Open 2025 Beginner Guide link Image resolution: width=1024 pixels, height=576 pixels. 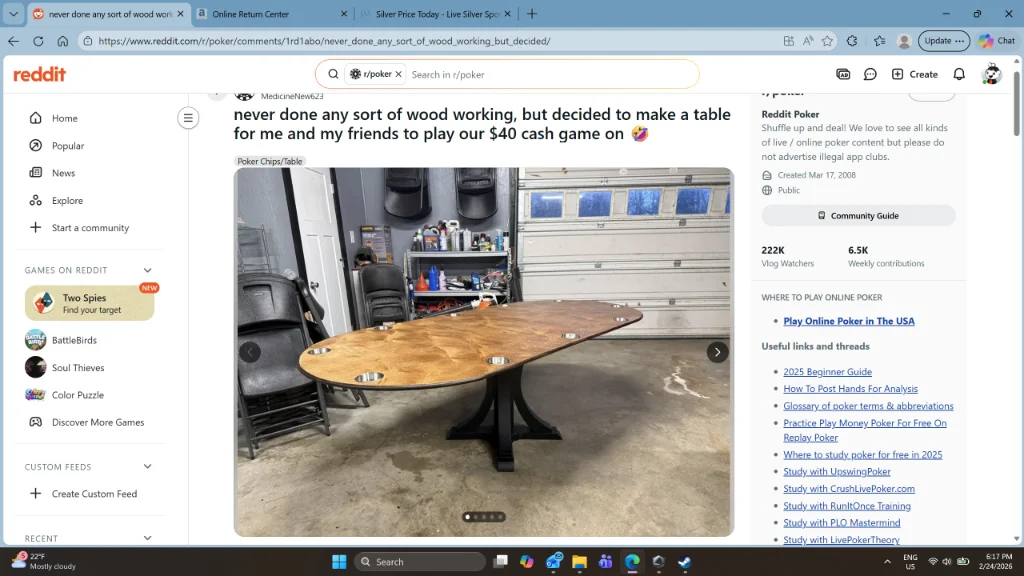[827, 372]
